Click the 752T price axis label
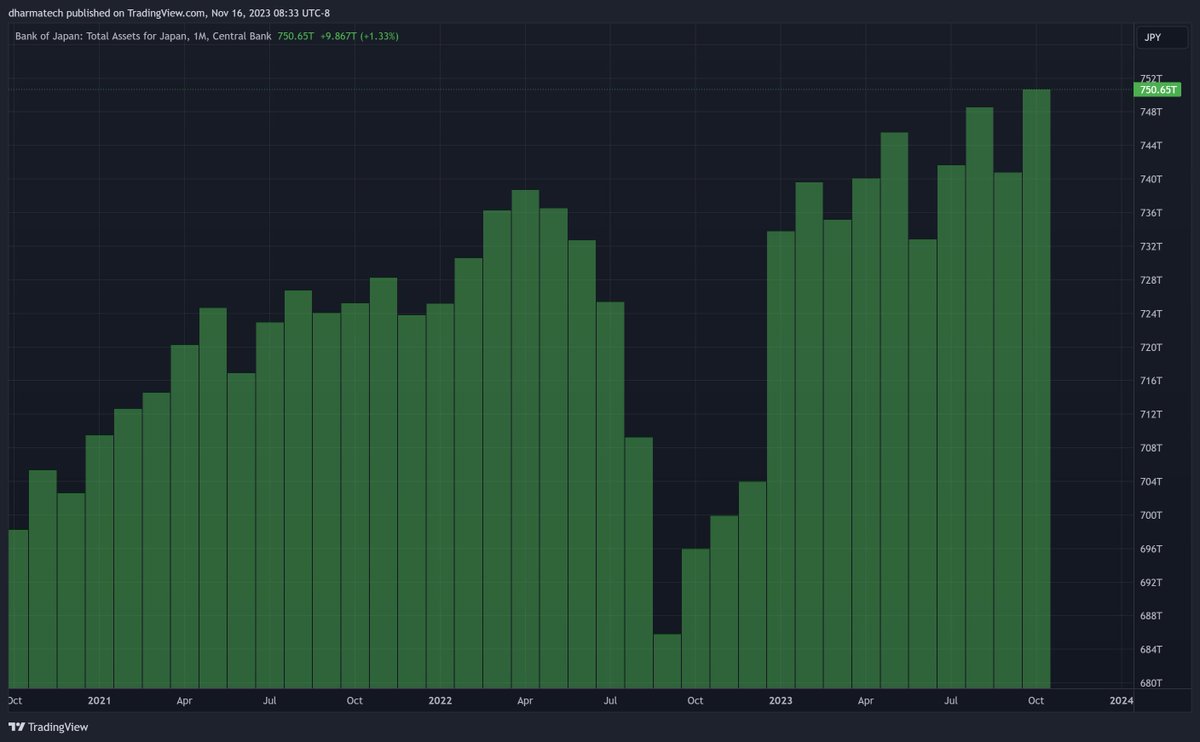Image resolution: width=1200 pixels, height=742 pixels. pyautogui.click(x=1151, y=78)
